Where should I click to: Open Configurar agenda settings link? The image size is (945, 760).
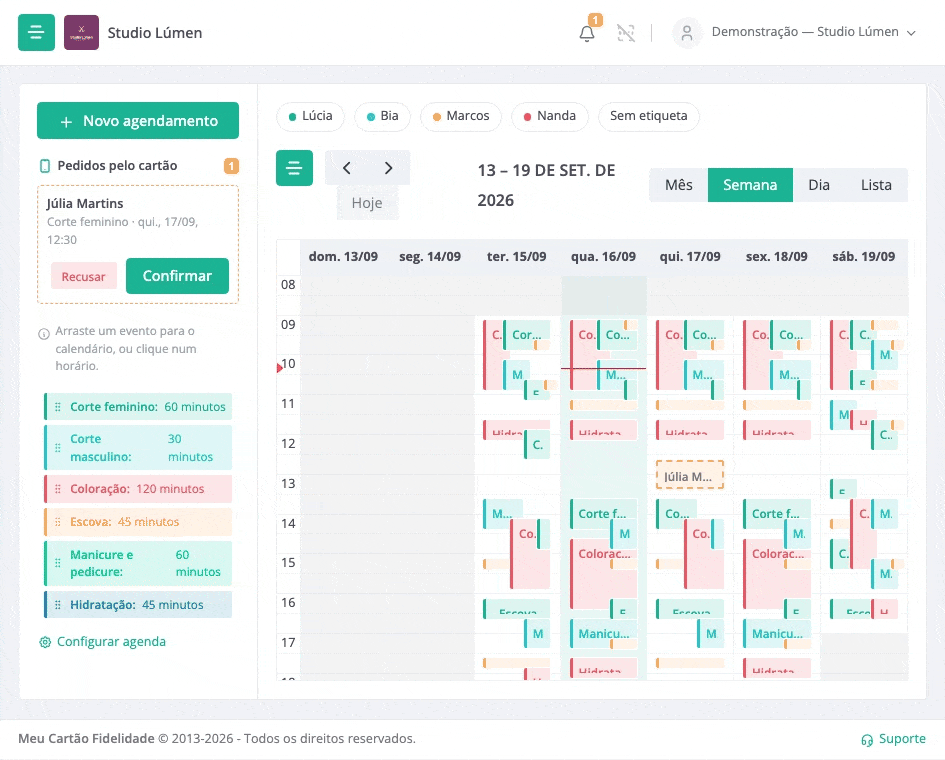[103, 642]
